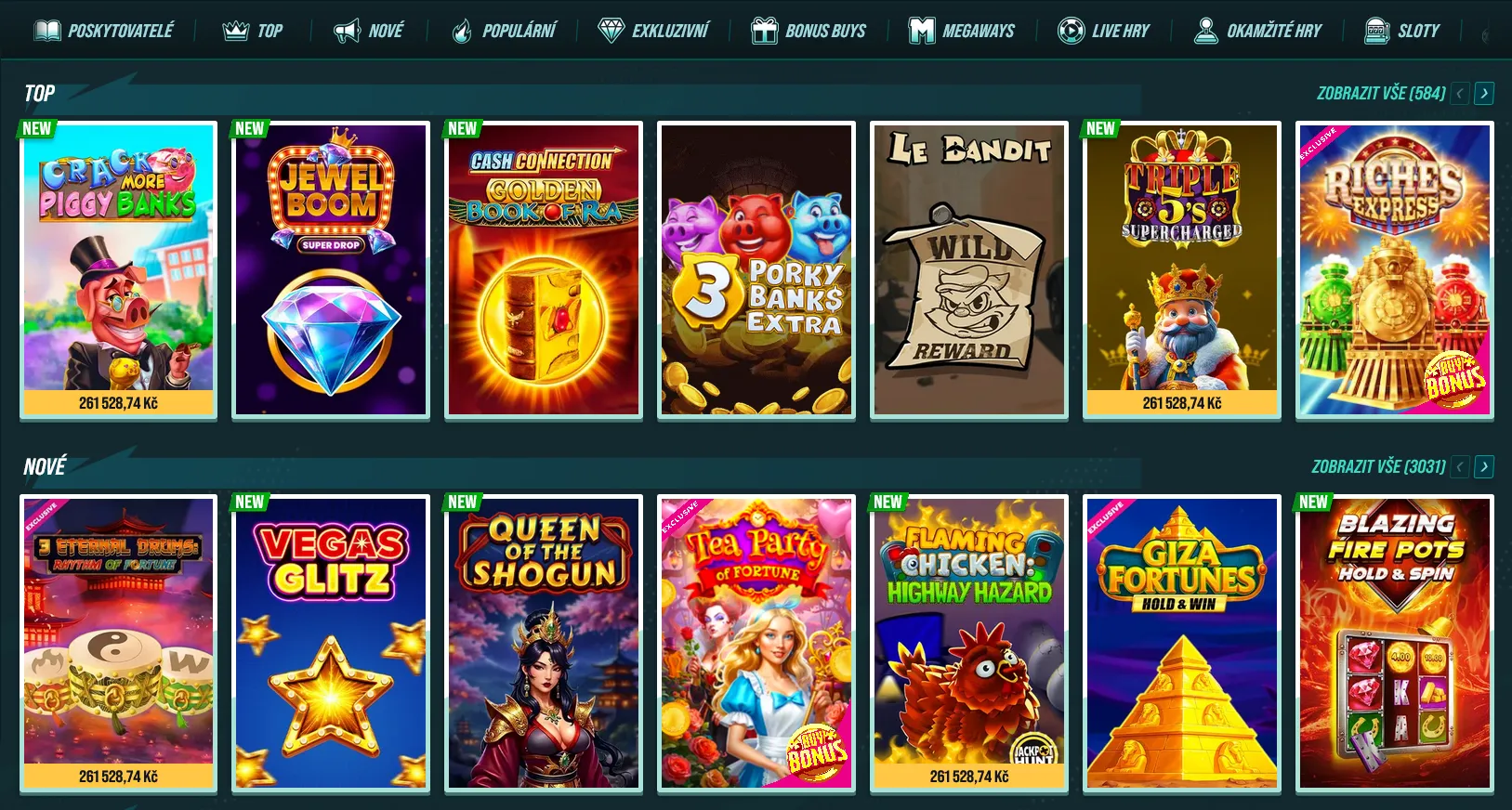Advance the Nové row with right chevron
Viewport: 1512px width, 810px height.
click(x=1484, y=466)
